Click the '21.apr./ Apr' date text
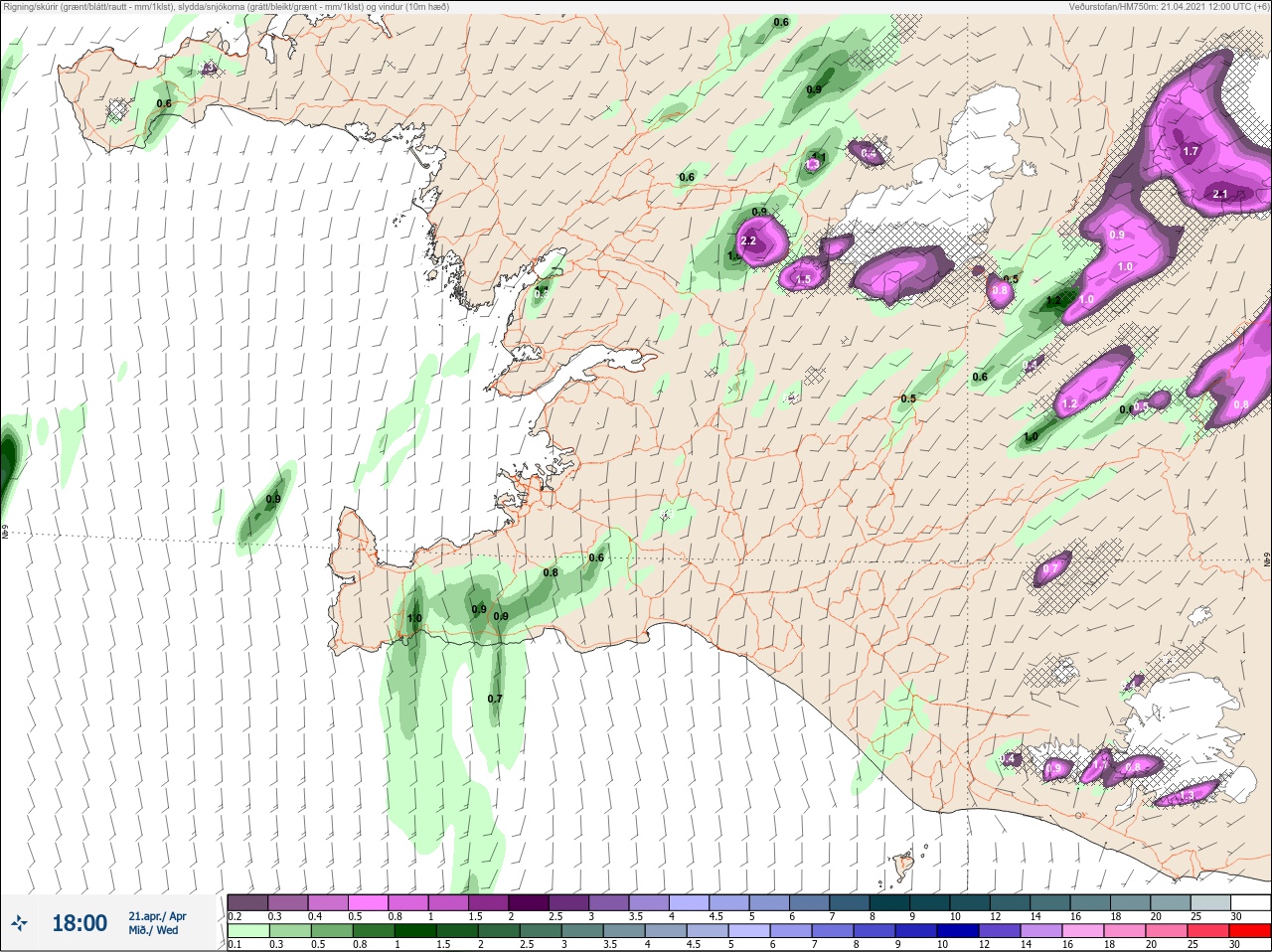This screenshot has height=952, width=1272. pyautogui.click(x=157, y=916)
